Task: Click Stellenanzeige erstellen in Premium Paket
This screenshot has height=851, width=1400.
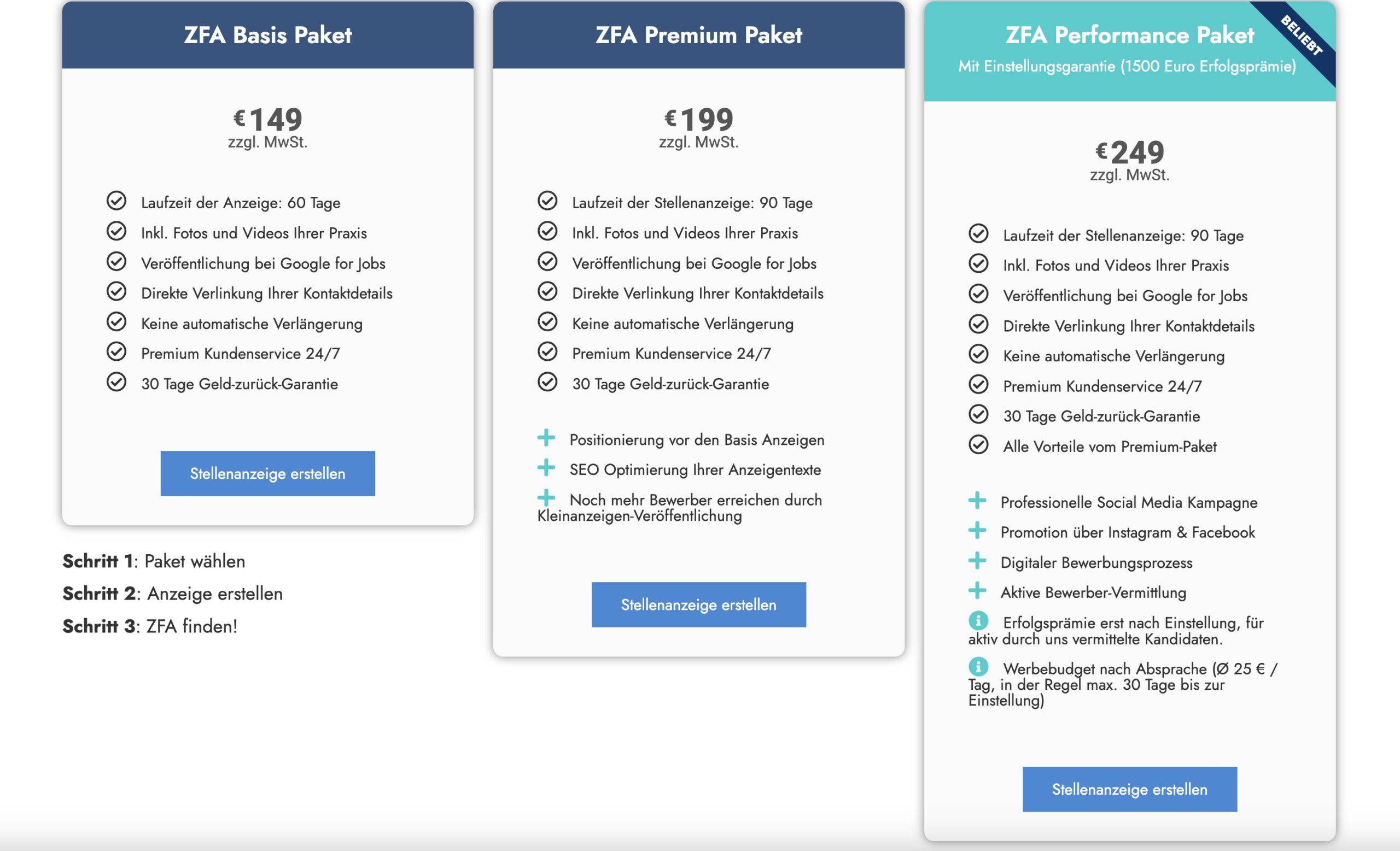Action: point(698,604)
